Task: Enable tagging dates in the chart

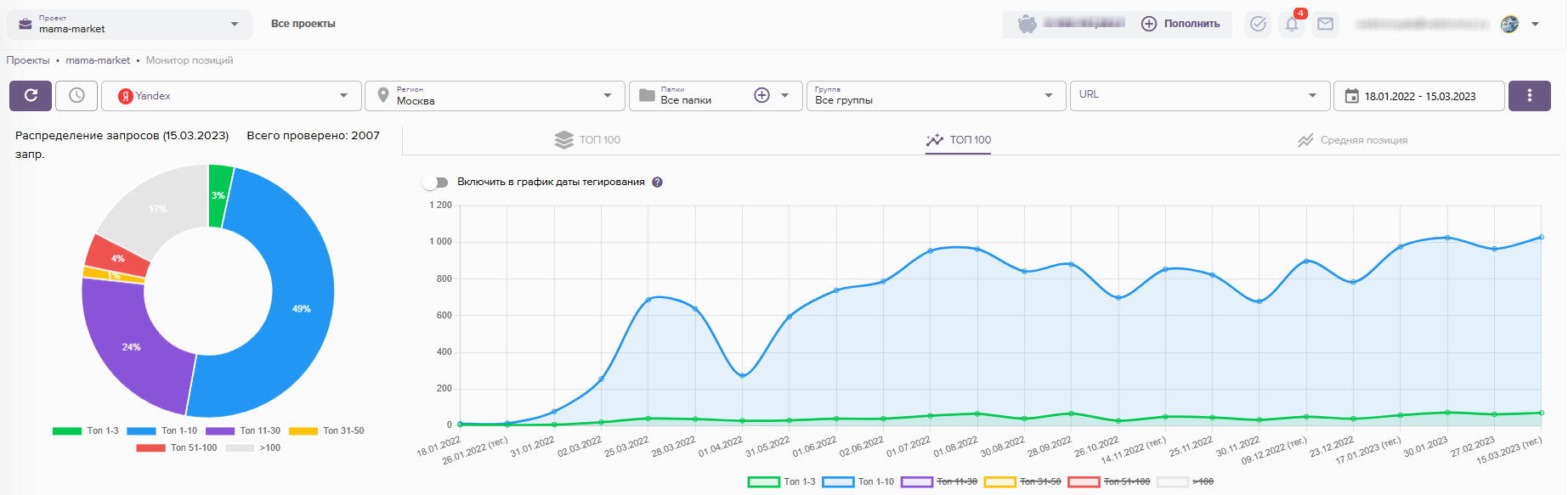Action: (436, 183)
